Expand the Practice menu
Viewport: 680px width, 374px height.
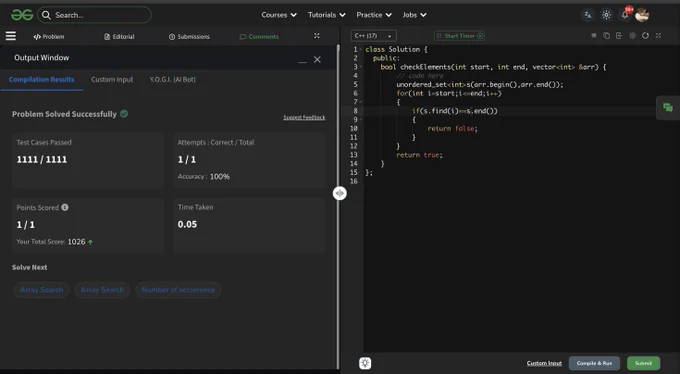point(374,15)
